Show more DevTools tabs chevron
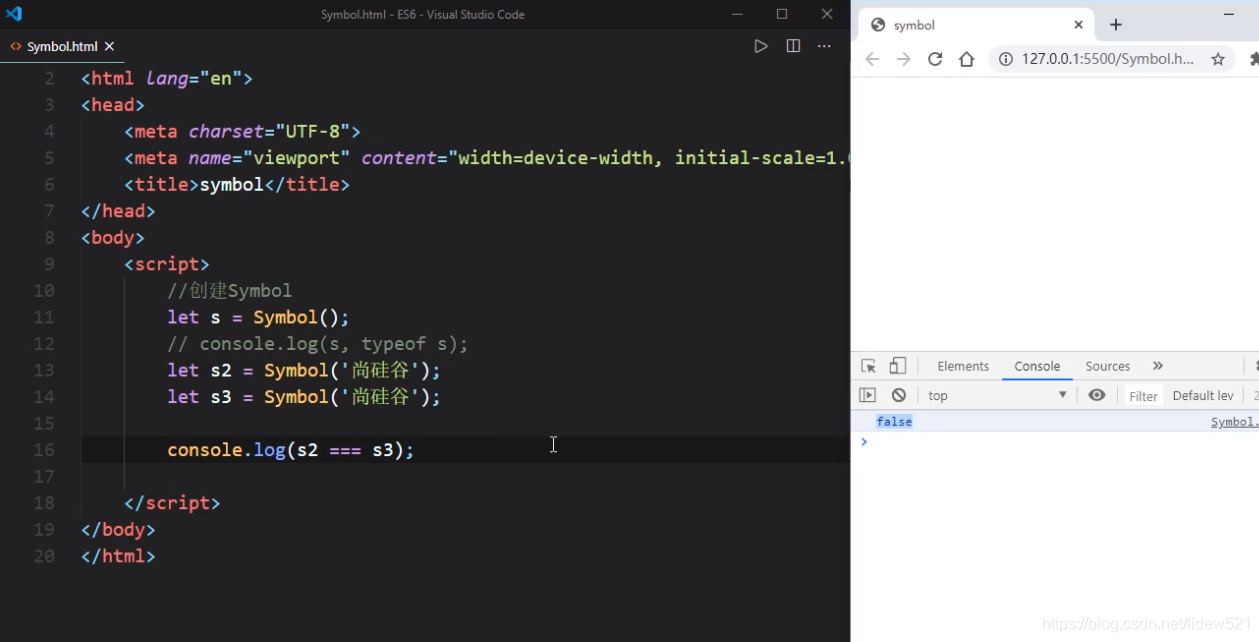This screenshot has height=642, width=1259. [x=1158, y=366]
